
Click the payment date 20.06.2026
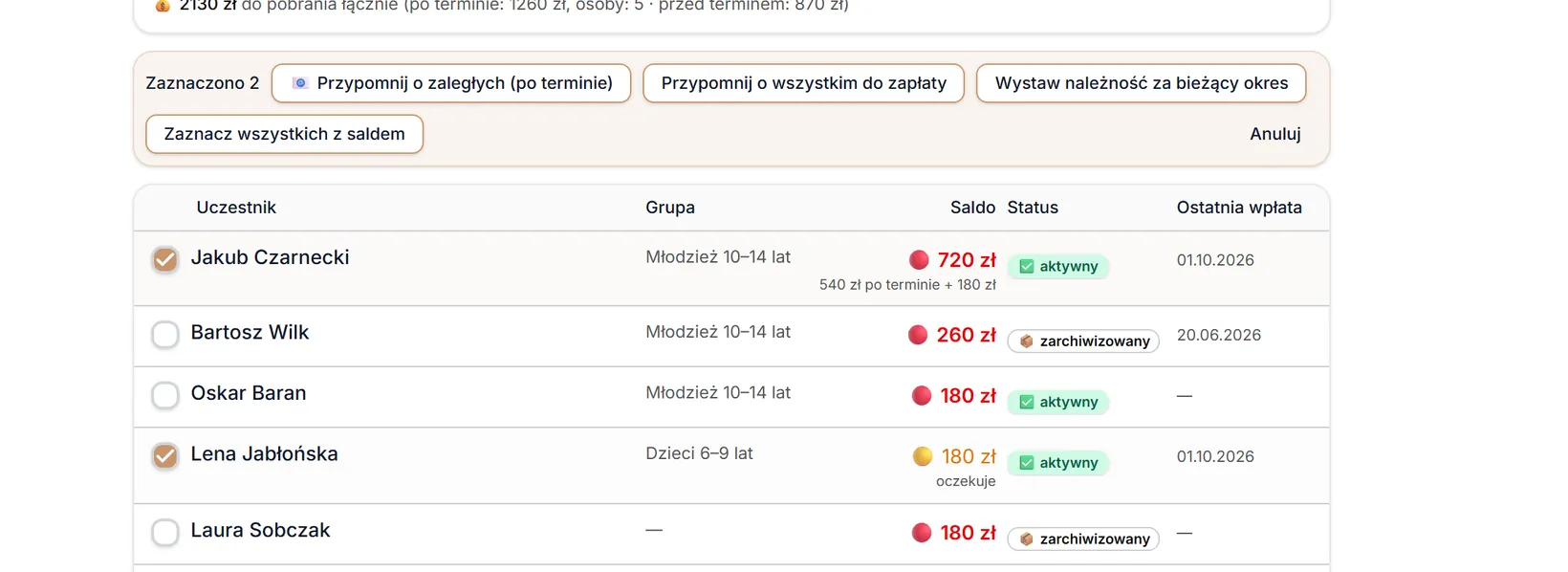(1219, 335)
